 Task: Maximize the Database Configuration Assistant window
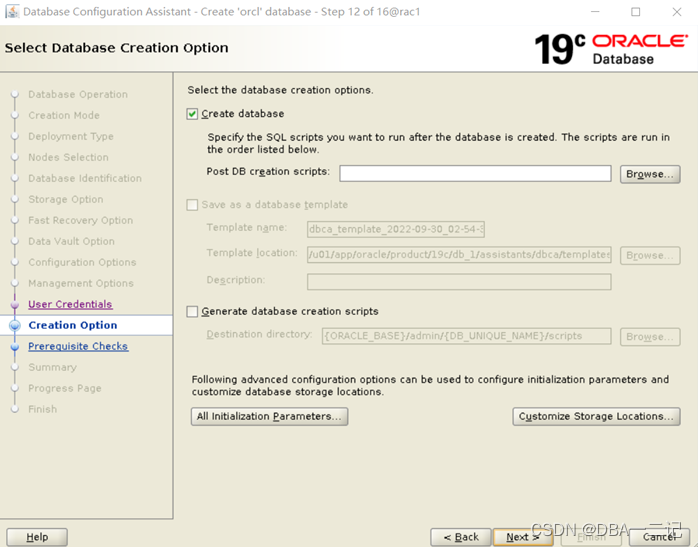pos(636,12)
